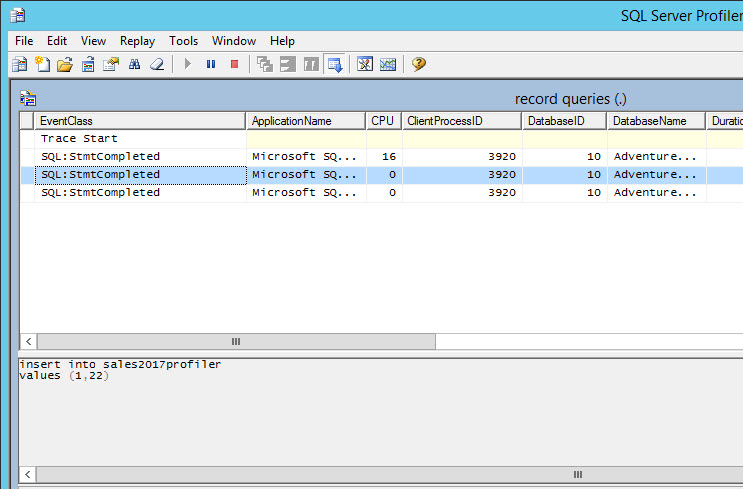Open the Help menu
The image size is (743, 489).
tap(282, 41)
